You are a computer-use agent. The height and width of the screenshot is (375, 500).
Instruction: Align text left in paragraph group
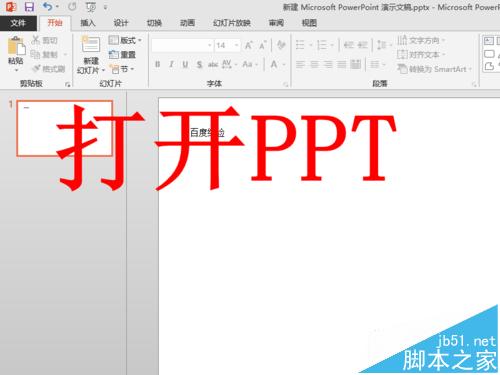click(300, 64)
